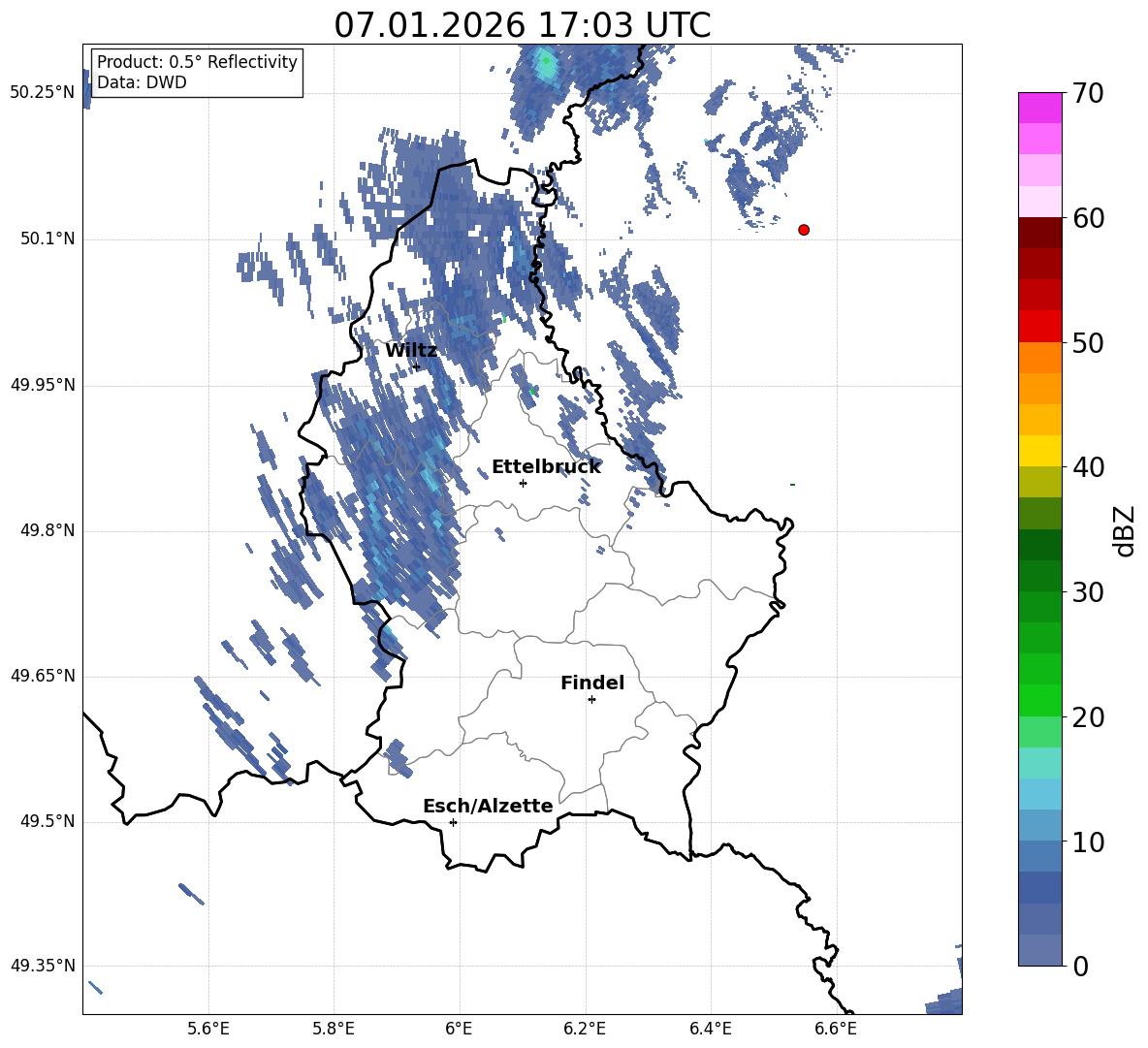Select the Wiltz city label
The width and height of the screenshot is (1148, 1048).
coord(411,351)
